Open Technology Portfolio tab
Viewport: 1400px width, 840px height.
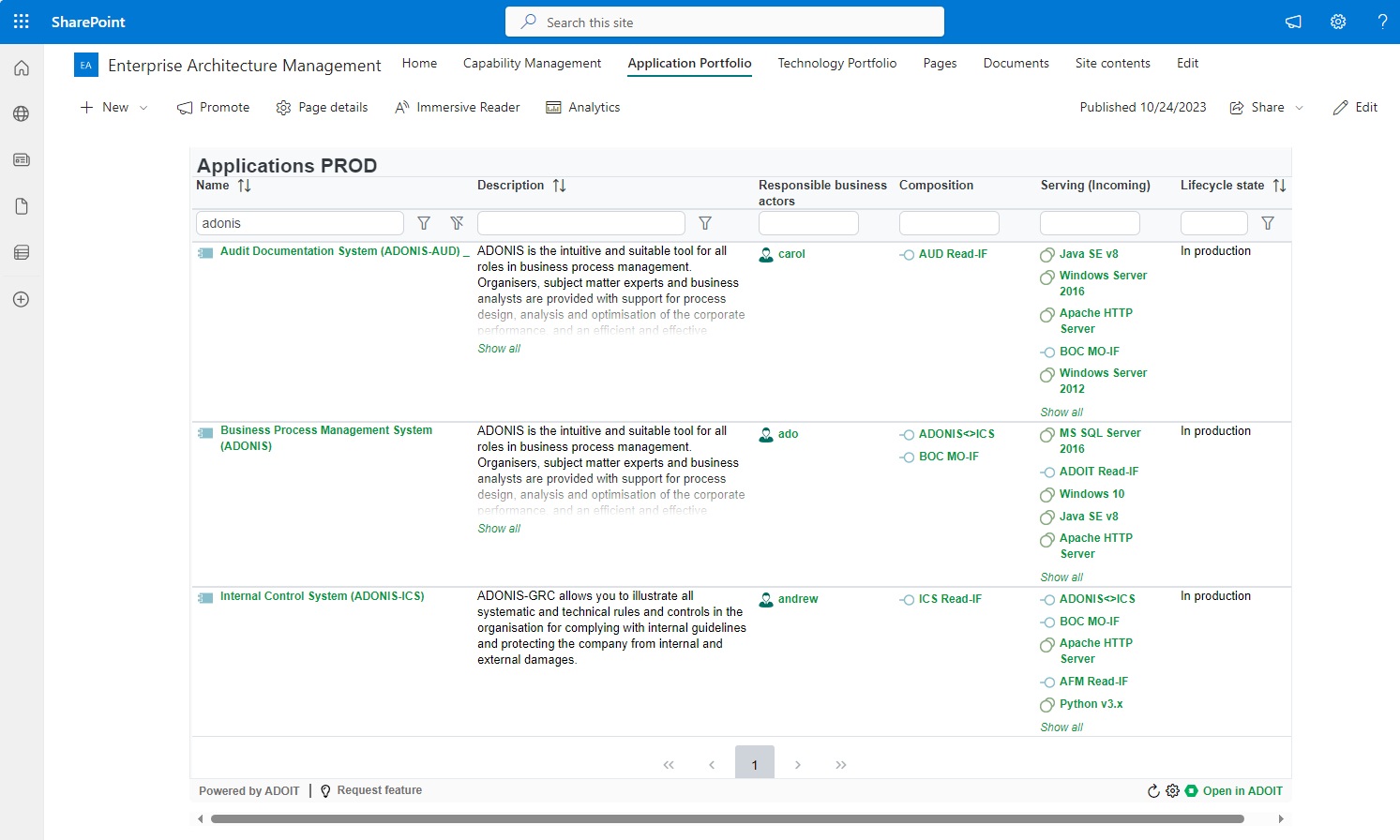pos(836,63)
